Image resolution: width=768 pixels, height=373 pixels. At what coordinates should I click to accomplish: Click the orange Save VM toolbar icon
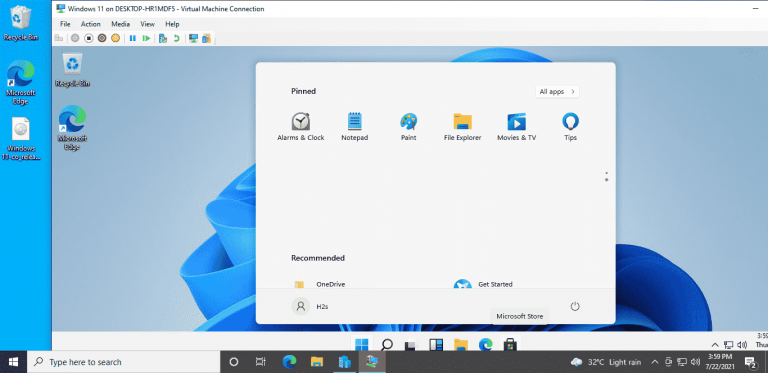tap(115, 38)
